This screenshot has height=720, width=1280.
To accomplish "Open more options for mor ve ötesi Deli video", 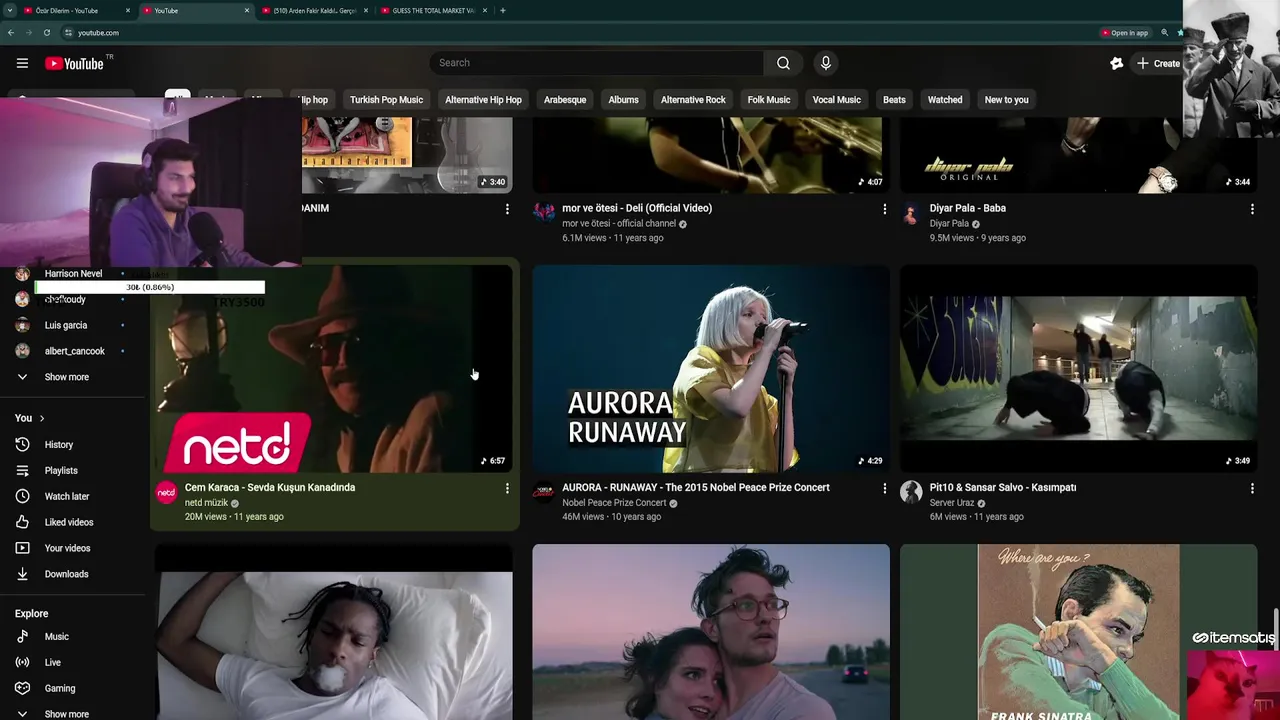I will click(x=884, y=209).
